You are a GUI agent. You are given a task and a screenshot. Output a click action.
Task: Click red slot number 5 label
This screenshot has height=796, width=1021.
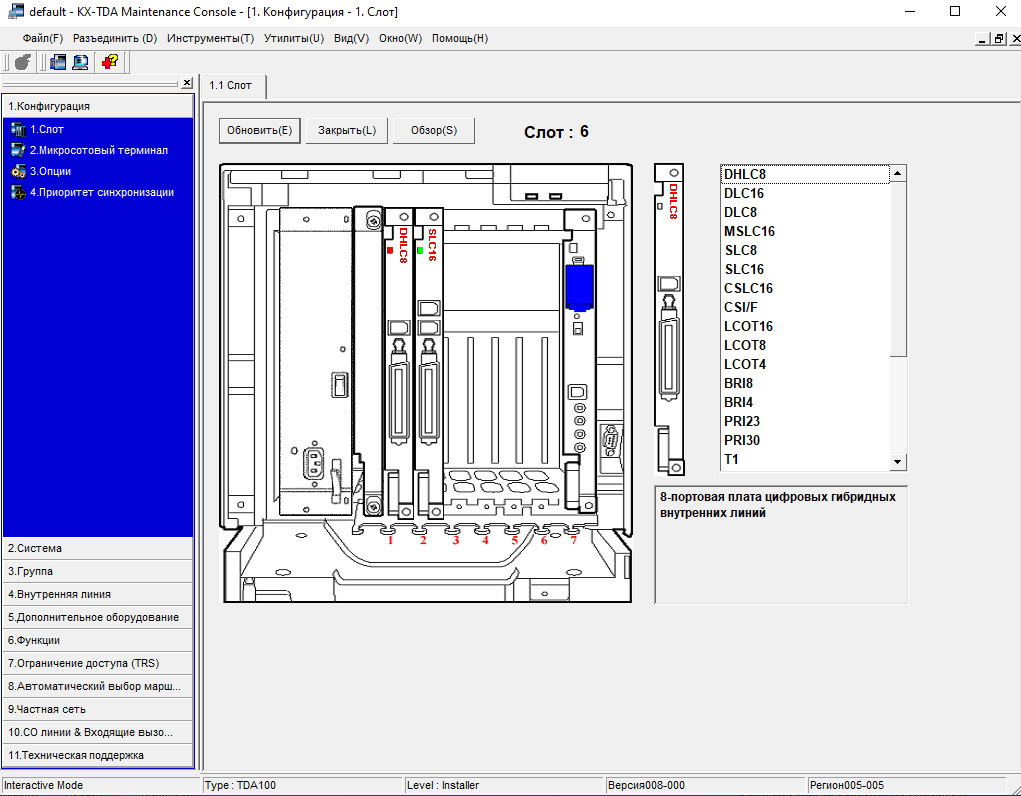click(x=514, y=540)
